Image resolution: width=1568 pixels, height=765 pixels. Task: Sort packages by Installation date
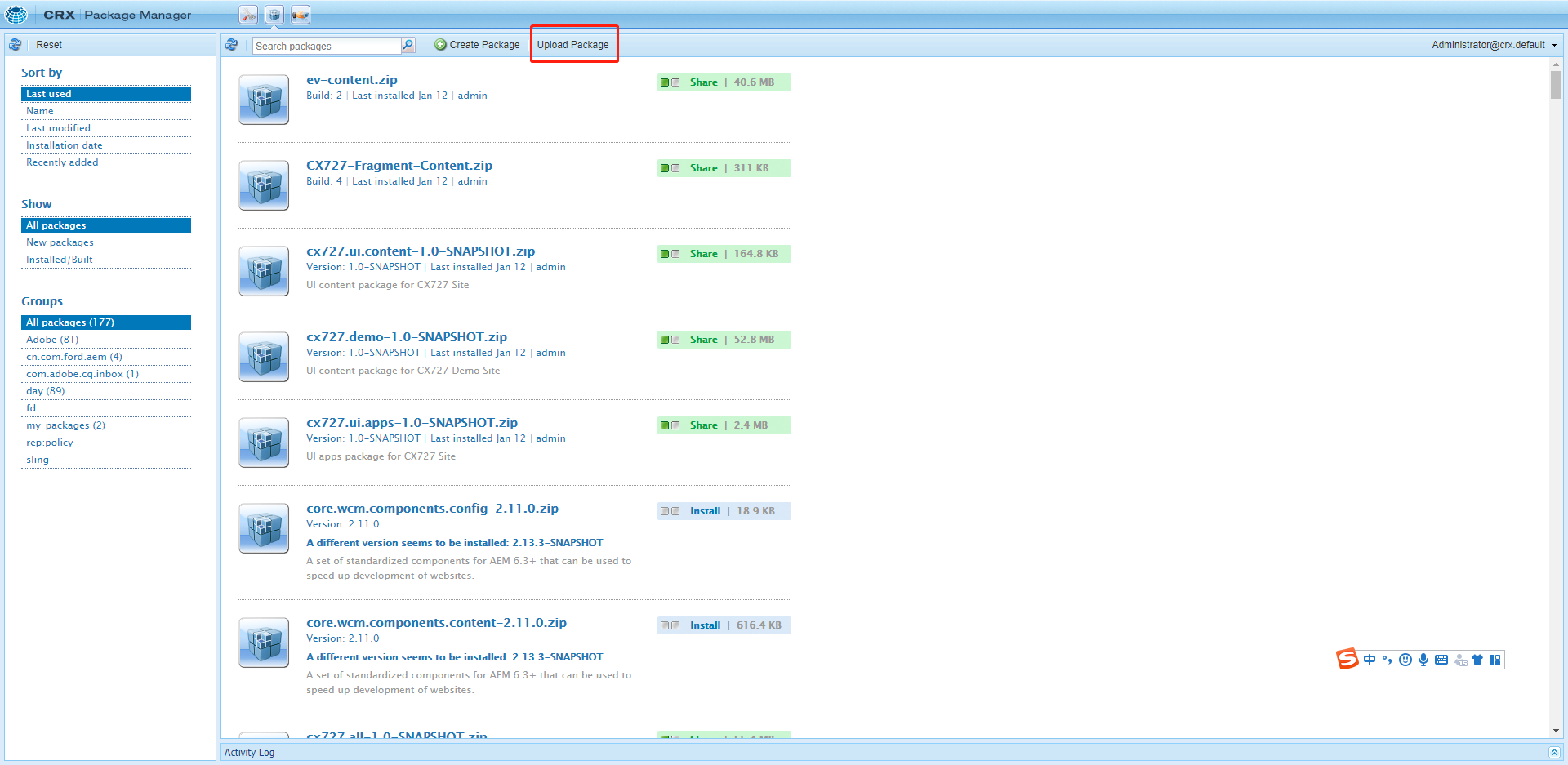pyautogui.click(x=106, y=145)
